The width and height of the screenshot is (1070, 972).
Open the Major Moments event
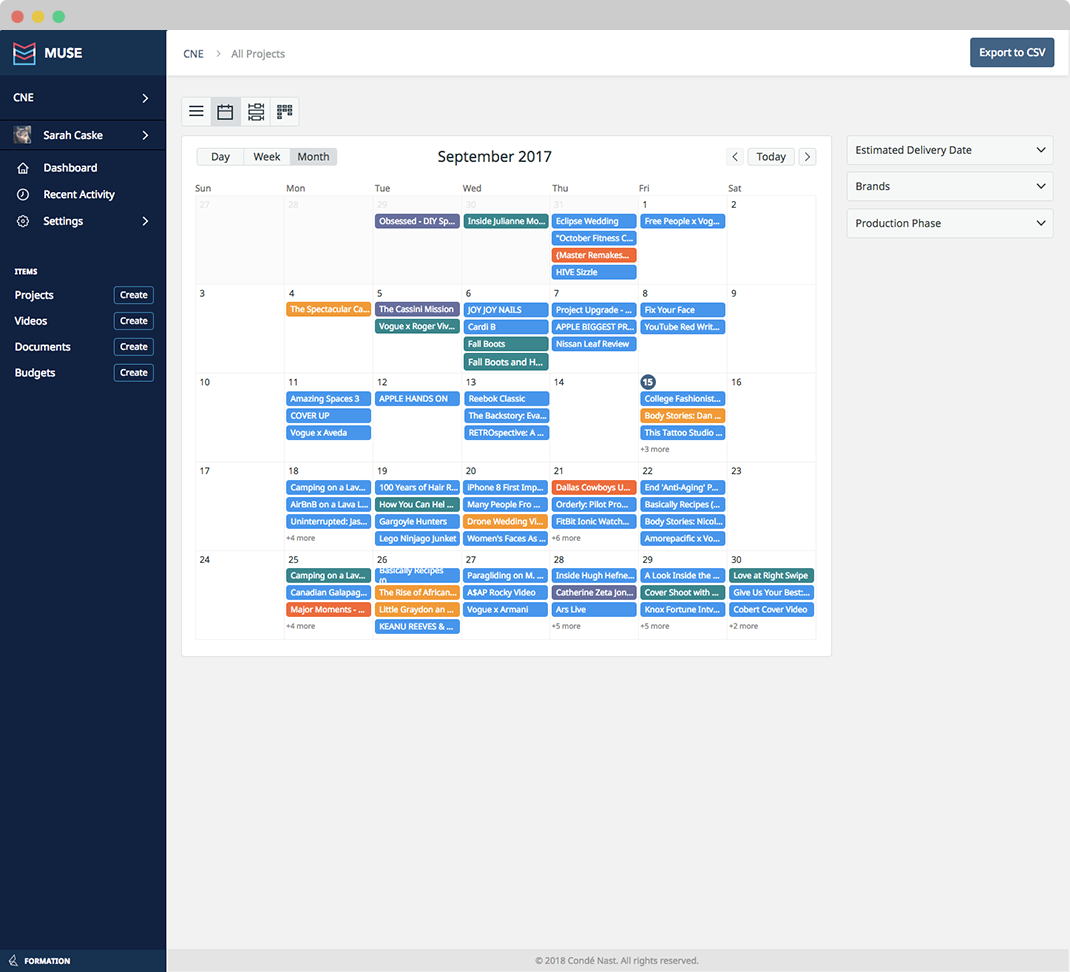pyautogui.click(x=328, y=610)
